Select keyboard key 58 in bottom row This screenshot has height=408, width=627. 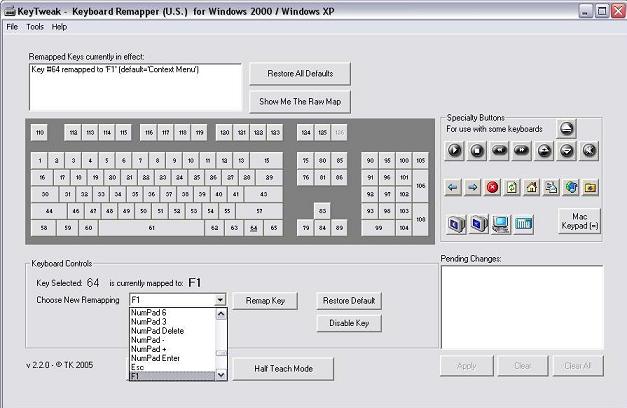pyautogui.click(x=44, y=228)
